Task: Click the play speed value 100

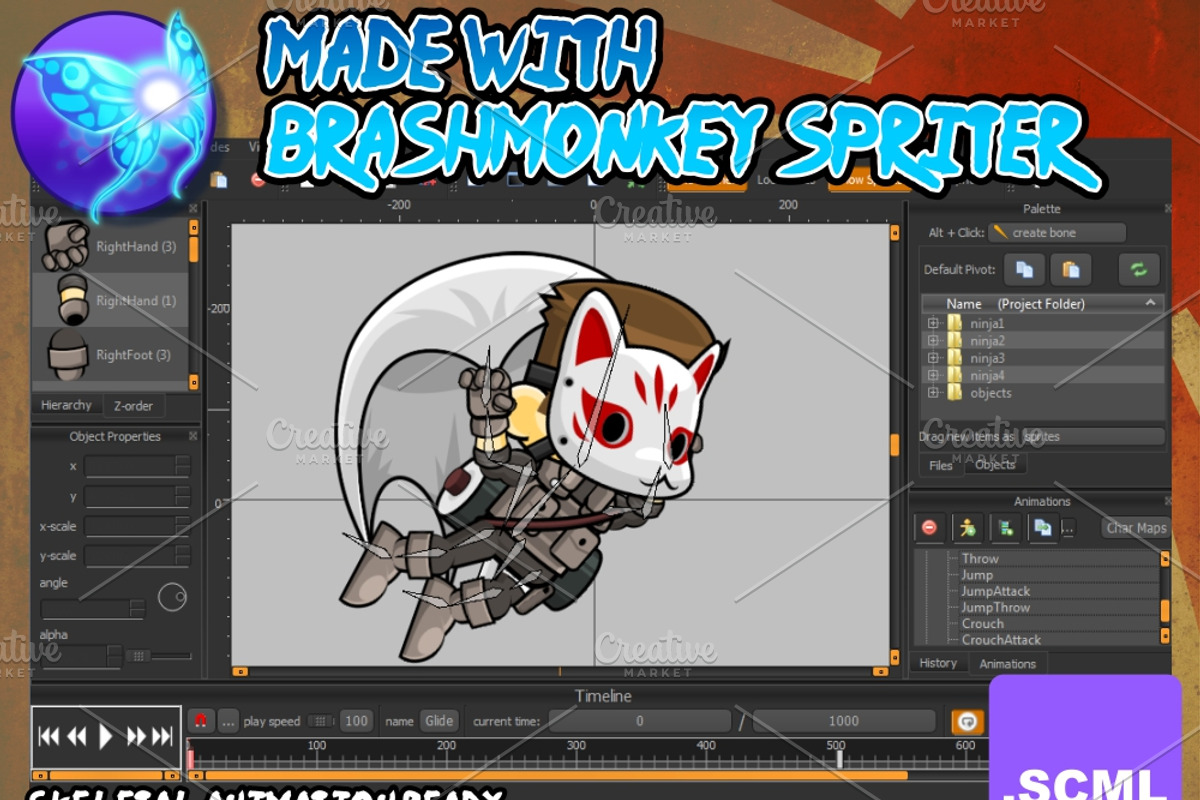Action: point(355,721)
